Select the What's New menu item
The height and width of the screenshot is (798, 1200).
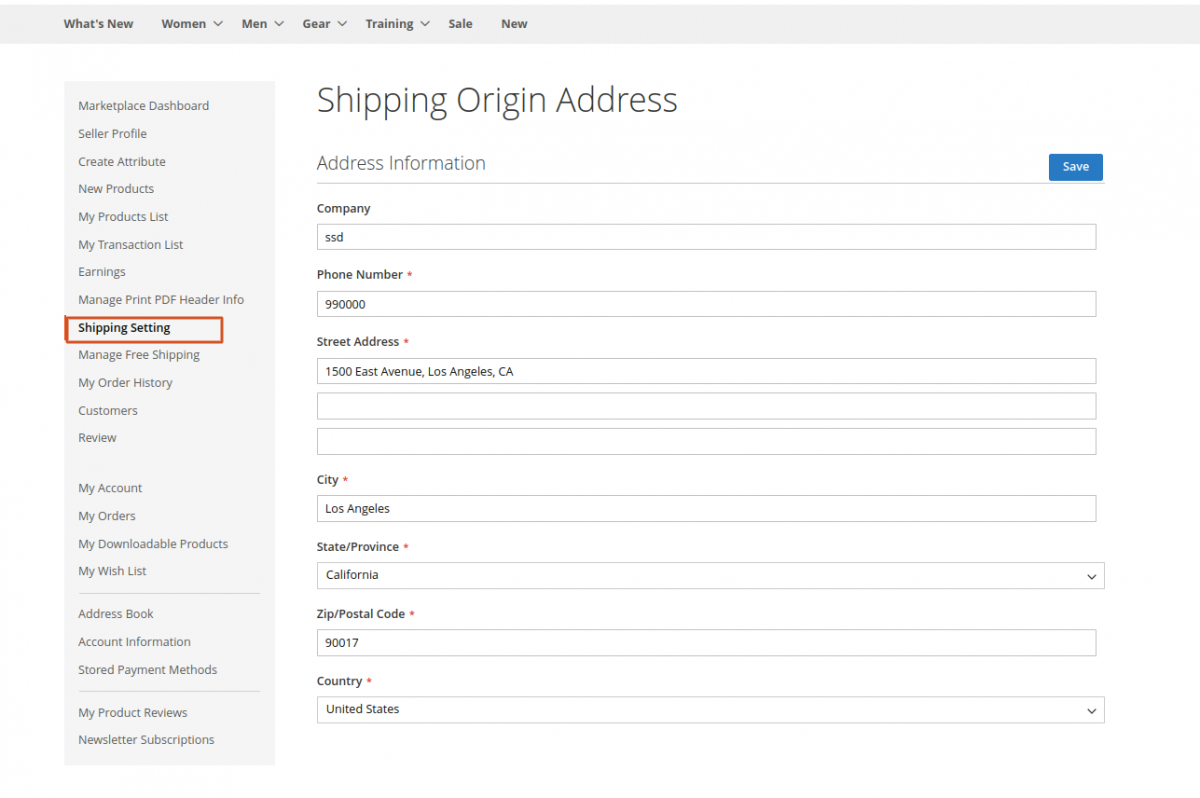[x=98, y=23]
